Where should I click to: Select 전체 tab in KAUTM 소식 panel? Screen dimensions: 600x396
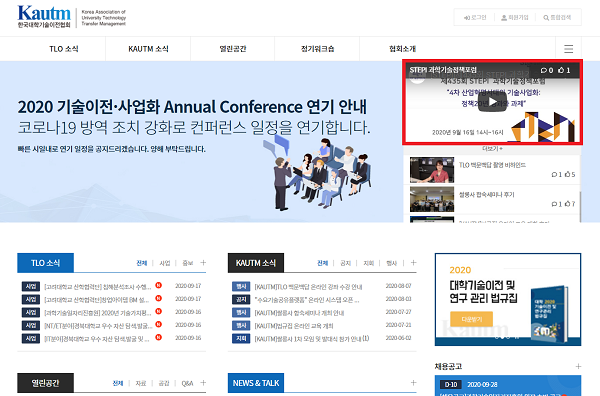click(x=323, y=263)
